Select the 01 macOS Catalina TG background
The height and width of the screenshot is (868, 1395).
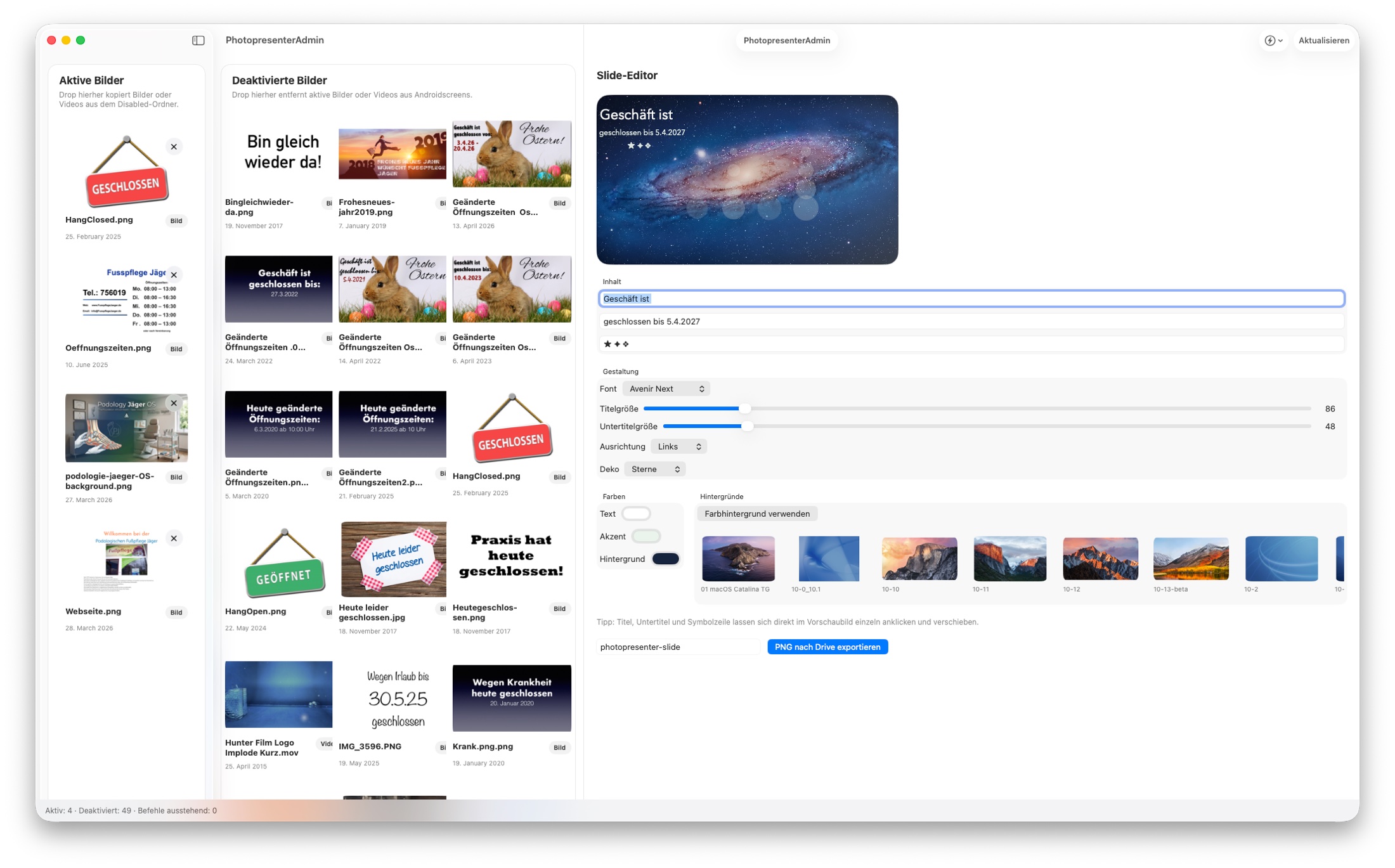click(738, 559)
